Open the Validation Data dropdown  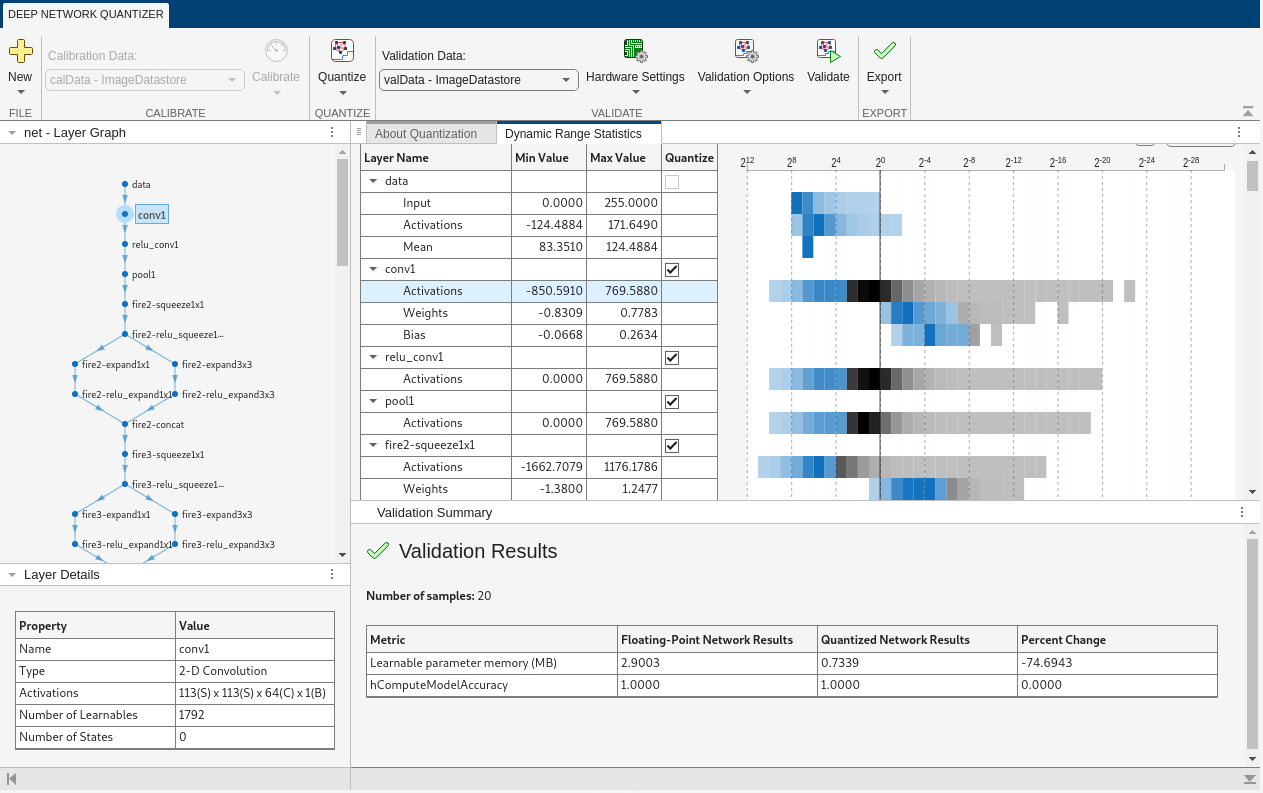point(479,80)
